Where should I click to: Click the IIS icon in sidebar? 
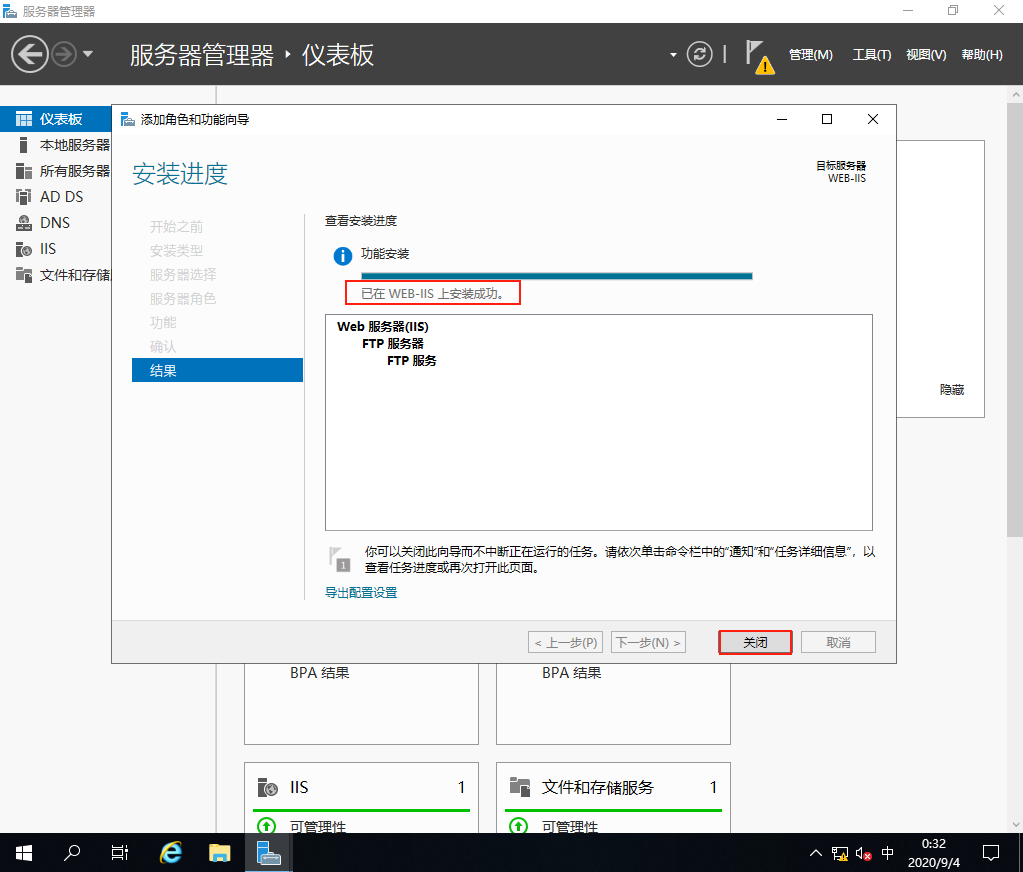pyautogui.click(x=24, y=249)
